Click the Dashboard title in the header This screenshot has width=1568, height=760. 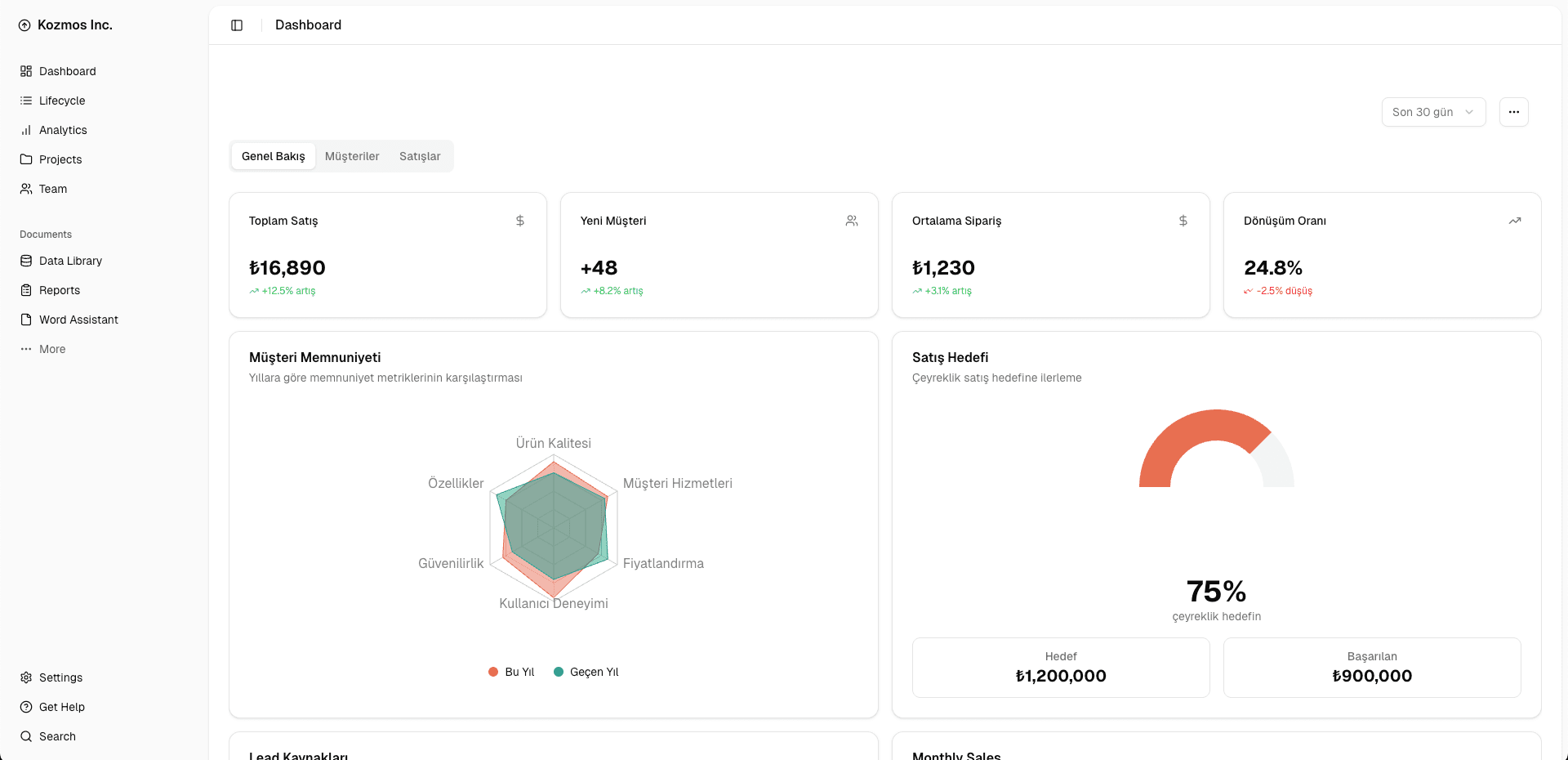[309, 25]
